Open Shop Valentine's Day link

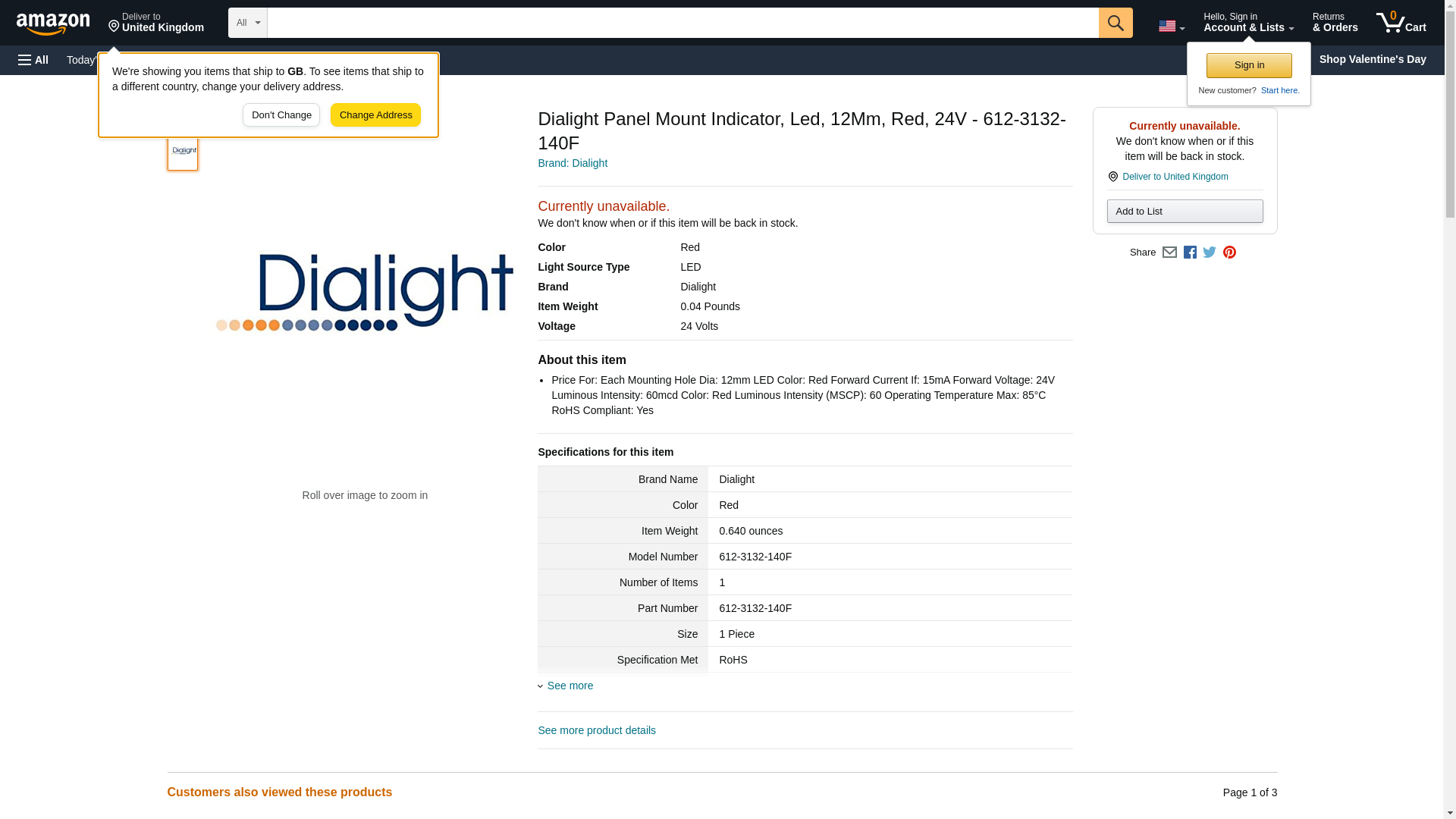1372,59
